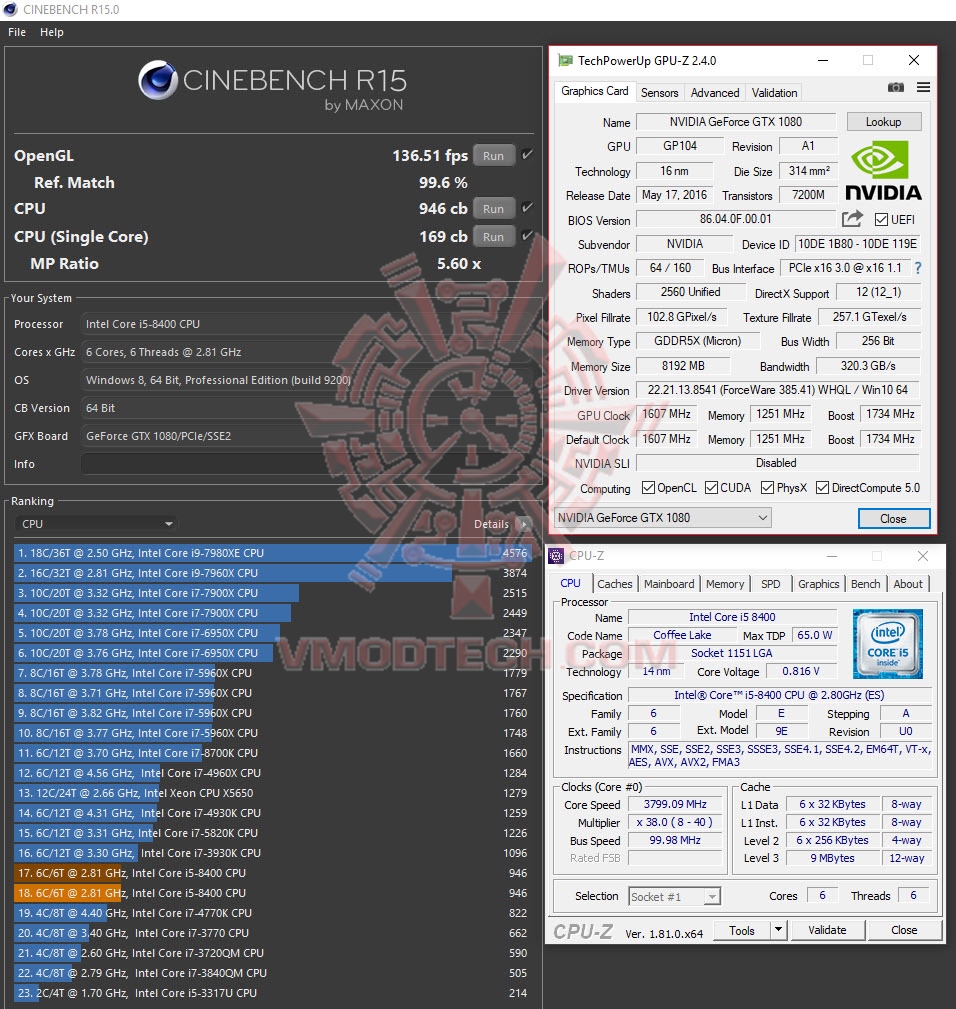Toggle the CUDA checkbox

(x=711, y=488)
